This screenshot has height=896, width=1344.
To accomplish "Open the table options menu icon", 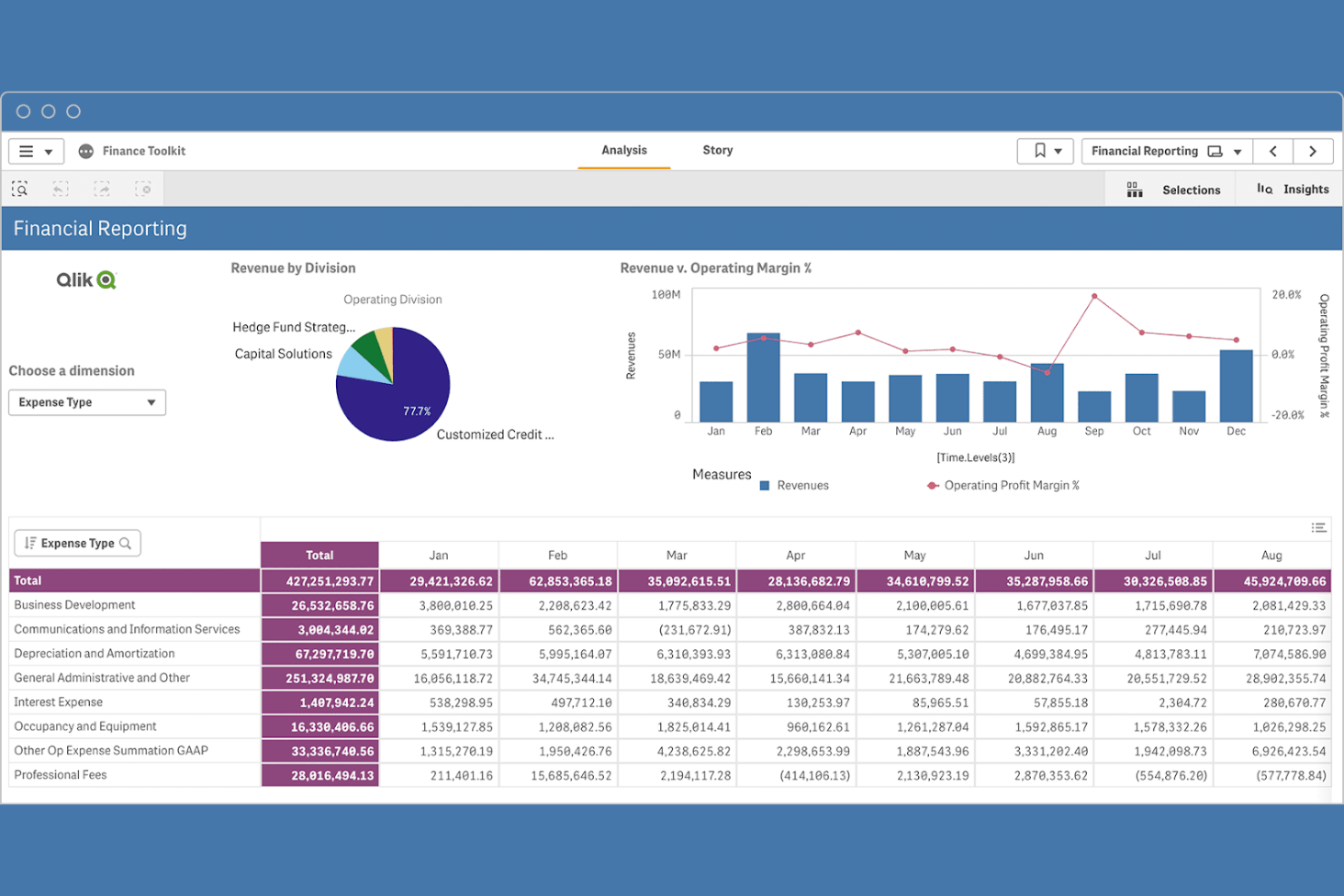I will 1319,528.
